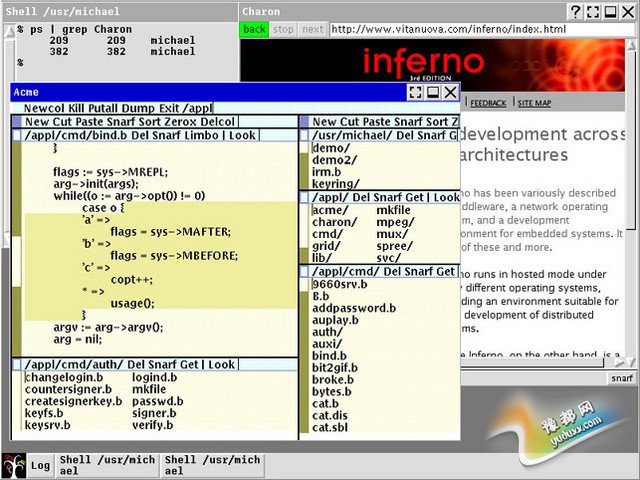Switch to Log in the taskbar

41,465
